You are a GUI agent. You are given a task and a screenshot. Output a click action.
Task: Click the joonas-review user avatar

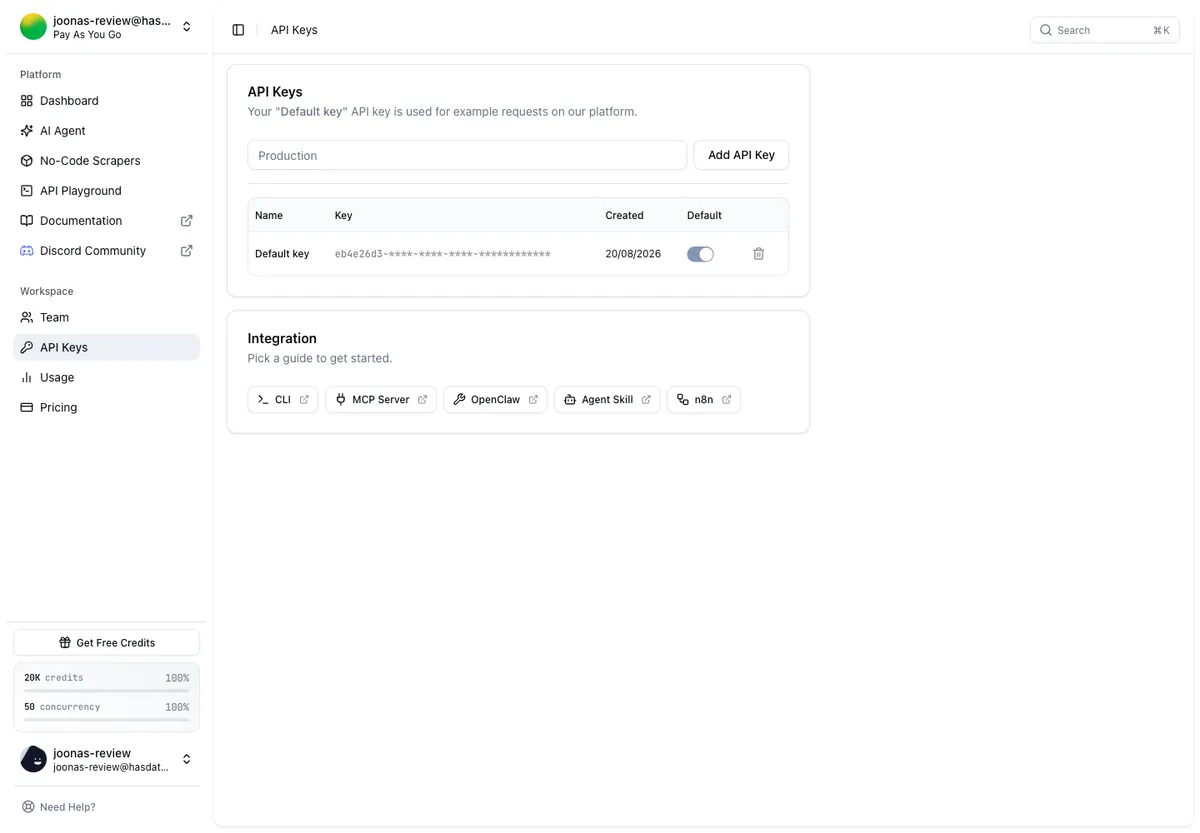[34, 760]
